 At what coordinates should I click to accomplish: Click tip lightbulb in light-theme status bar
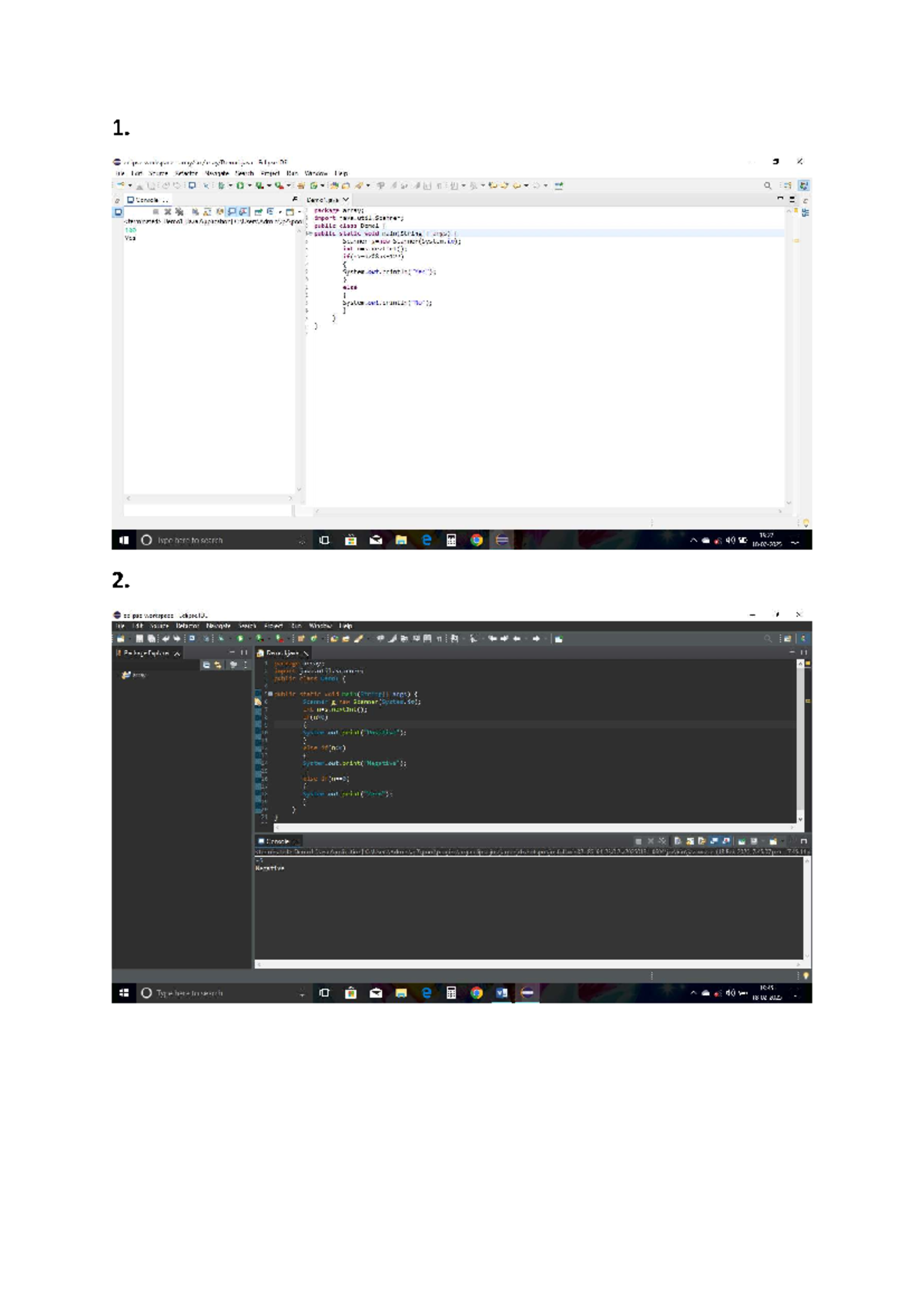pyautogui.click(x=806, y=523)
